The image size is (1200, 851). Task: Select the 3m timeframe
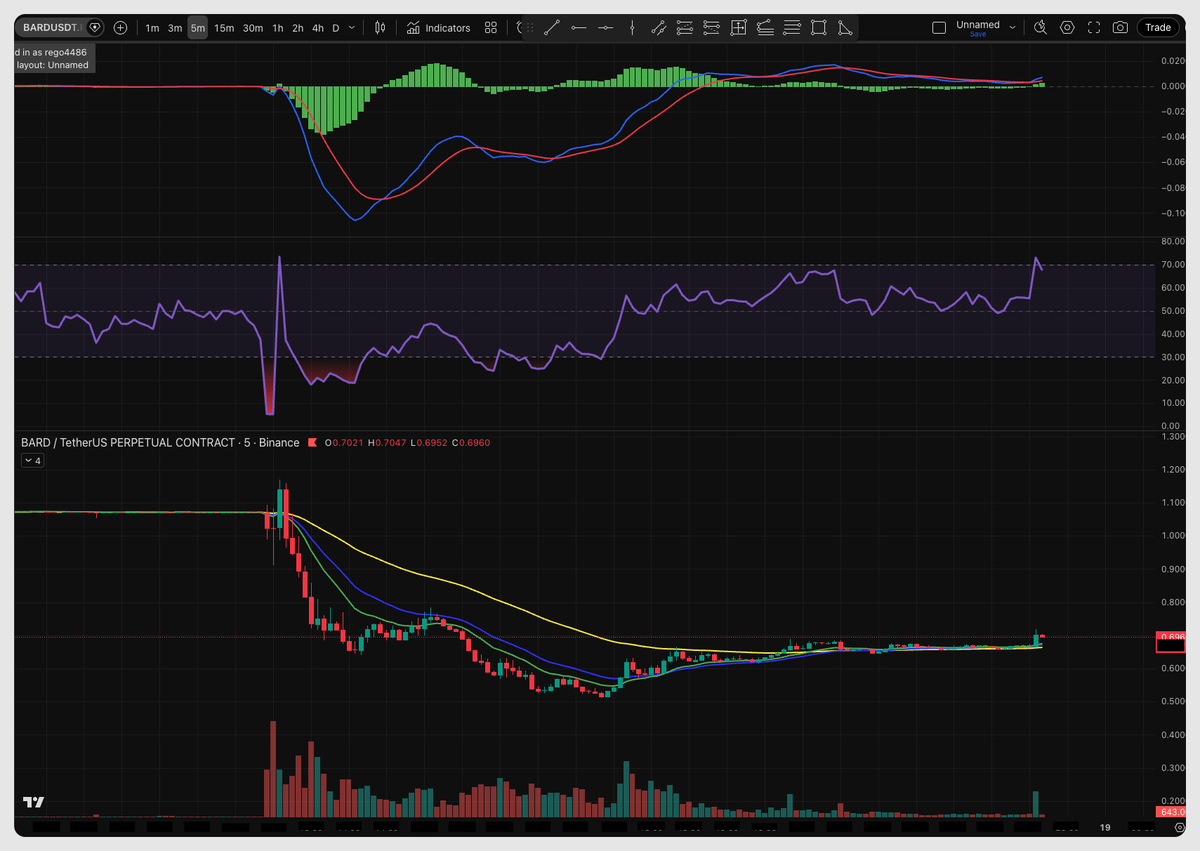175,28
